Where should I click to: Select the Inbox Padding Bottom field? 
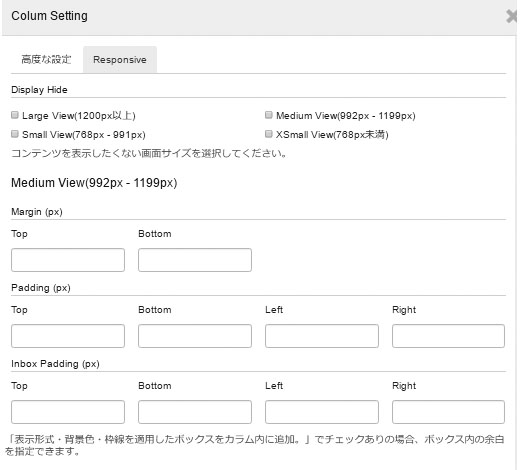pos(195,412)
